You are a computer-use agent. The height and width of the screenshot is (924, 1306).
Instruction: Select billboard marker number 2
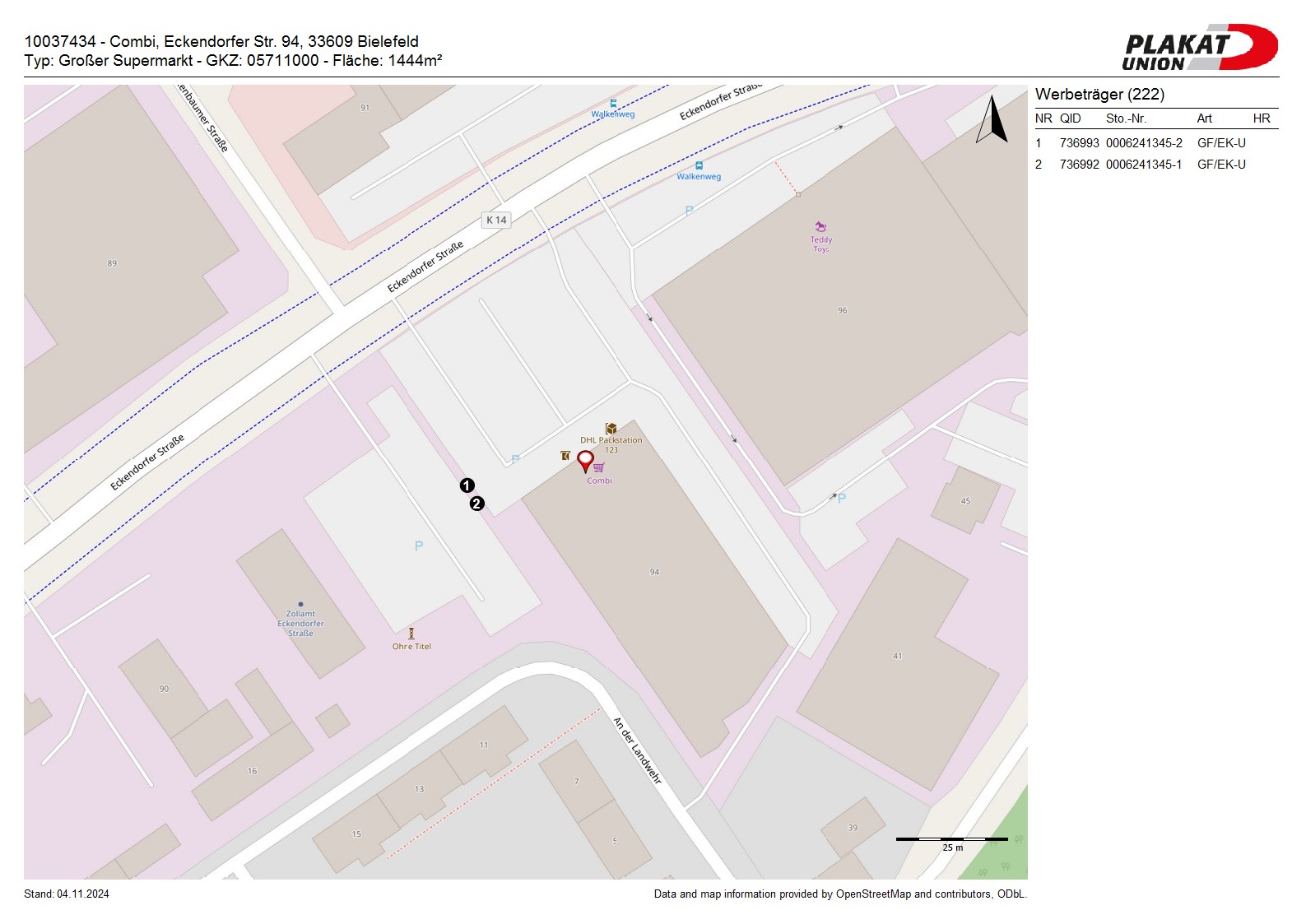point(477,504)
